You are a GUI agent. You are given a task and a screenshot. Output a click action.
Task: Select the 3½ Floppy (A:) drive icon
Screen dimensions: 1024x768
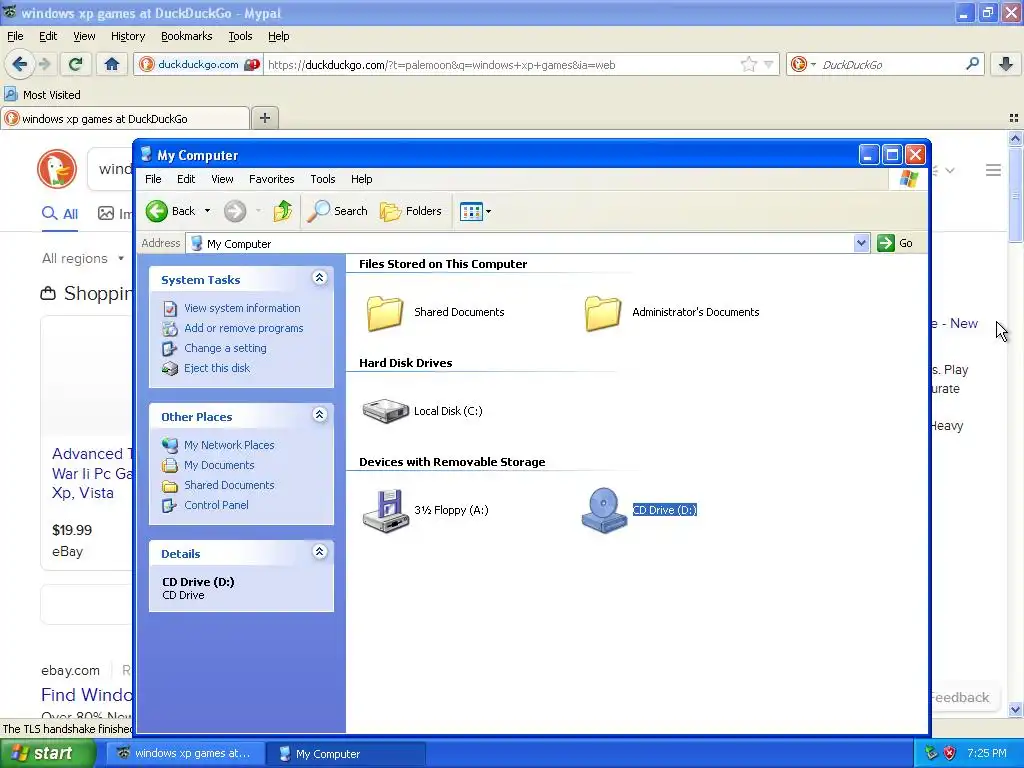click(x=385, y=511)
